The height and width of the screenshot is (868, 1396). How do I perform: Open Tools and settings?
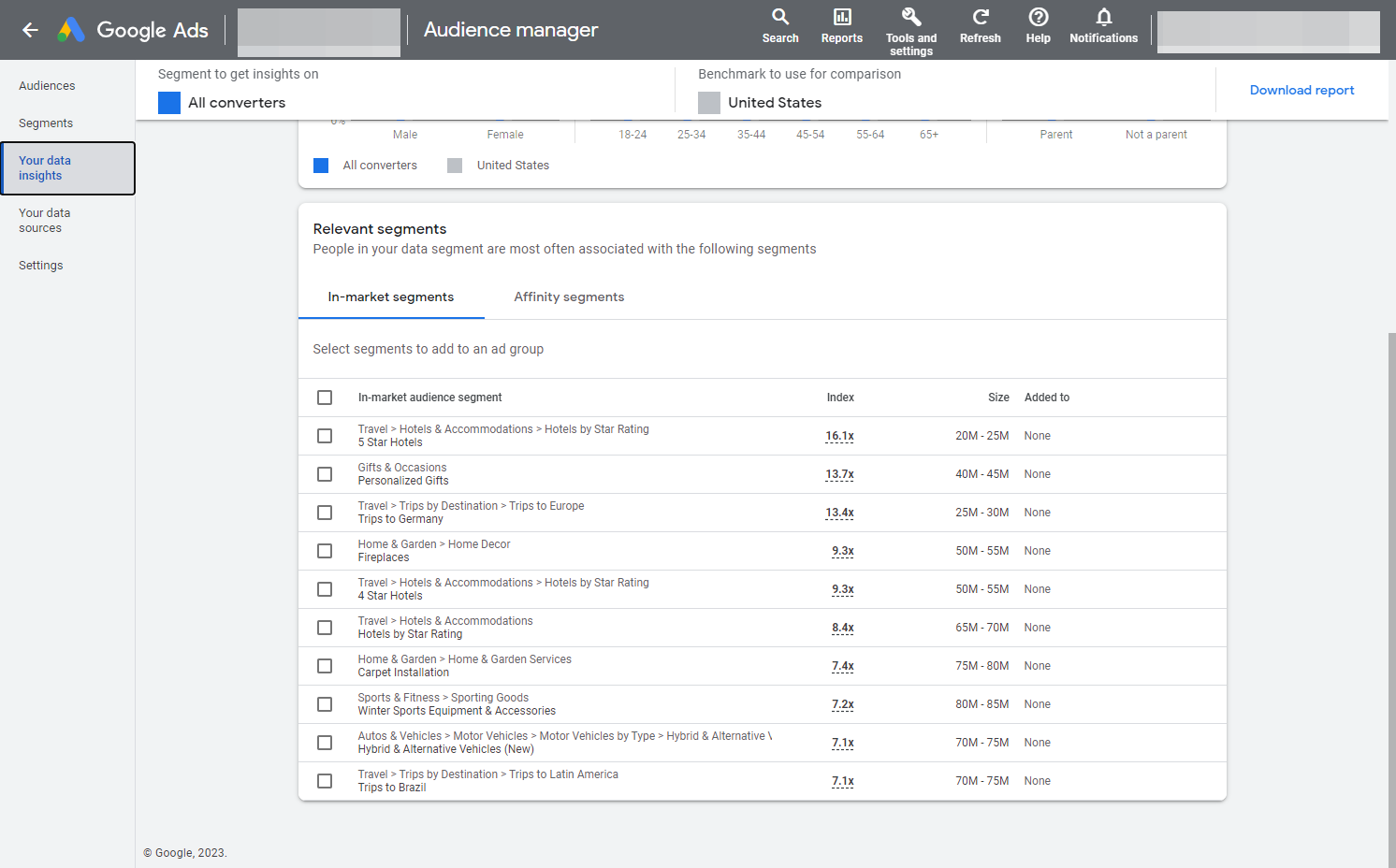tap(911, 31)
